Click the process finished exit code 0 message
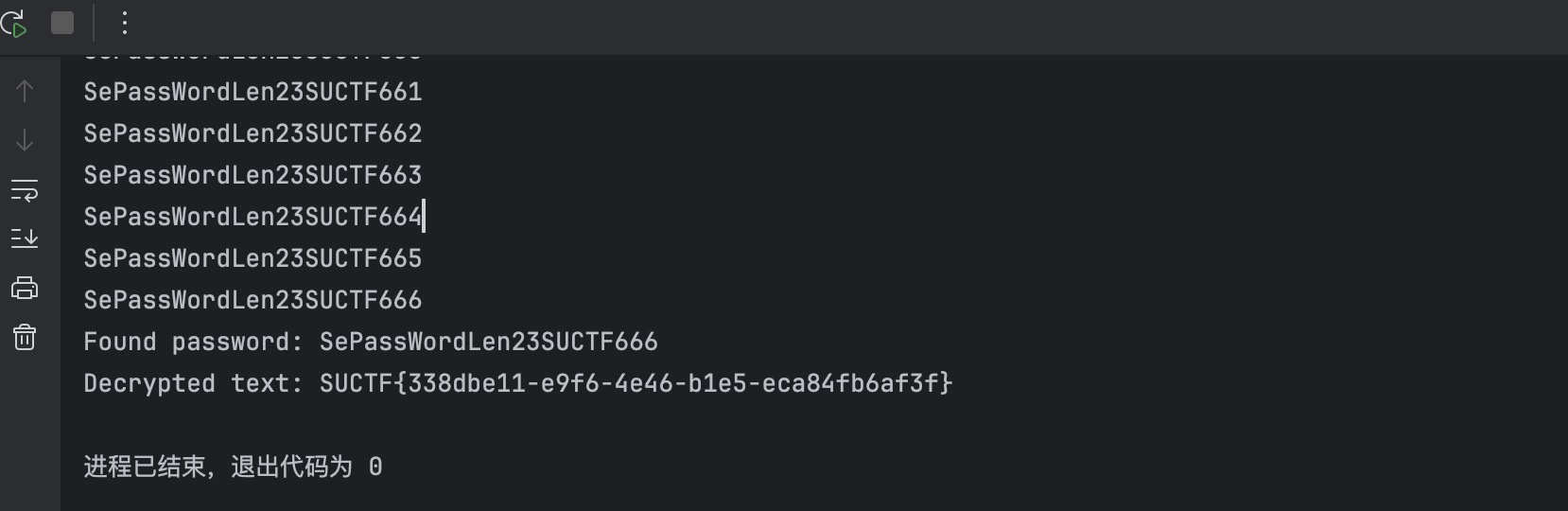Image resolution: width=1568 pixels, height=511 pixels. [233, 467]
